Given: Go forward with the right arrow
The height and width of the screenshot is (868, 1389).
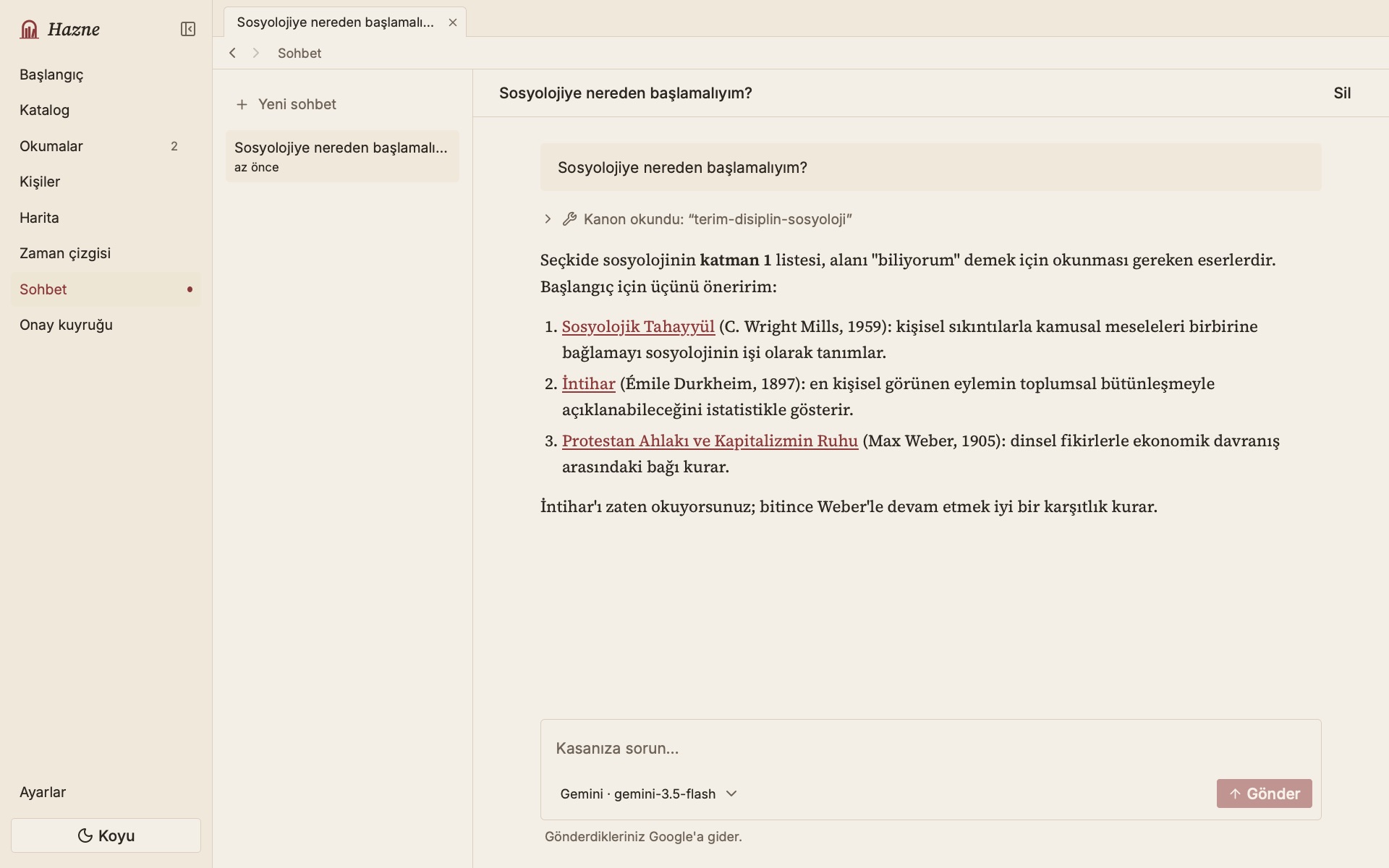Looking at the screenshot, I should [x=255, y=53].
